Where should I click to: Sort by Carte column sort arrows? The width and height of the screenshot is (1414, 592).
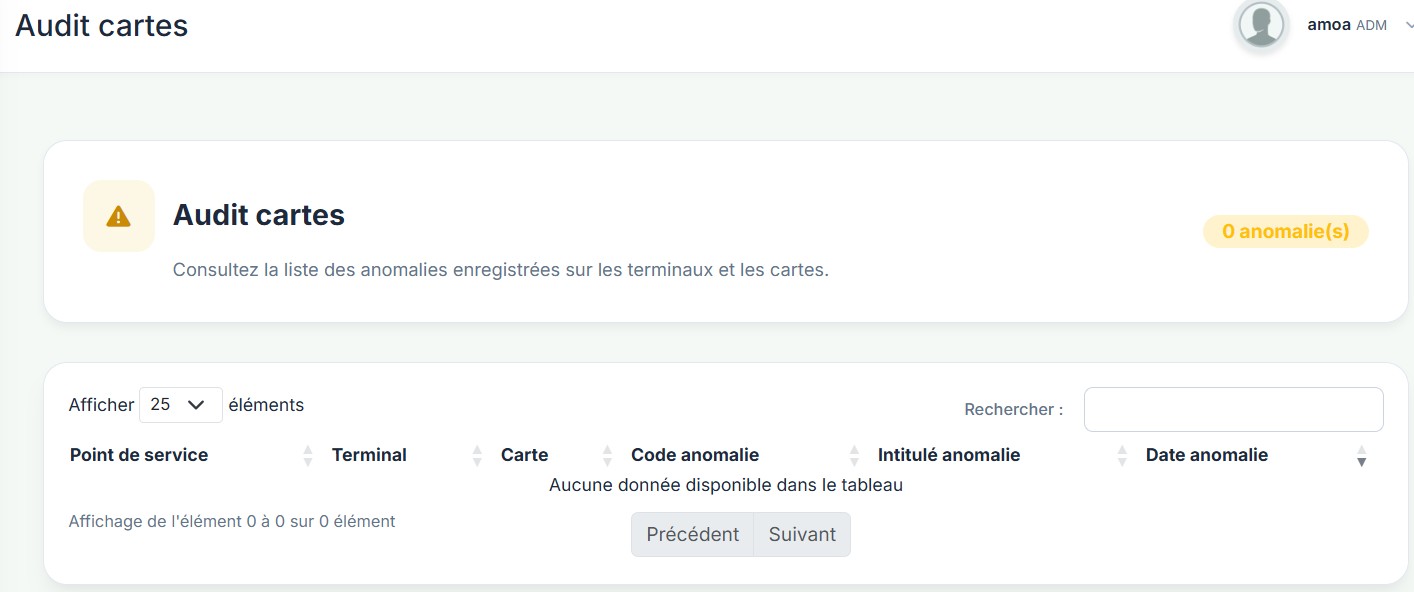[607, 456]
